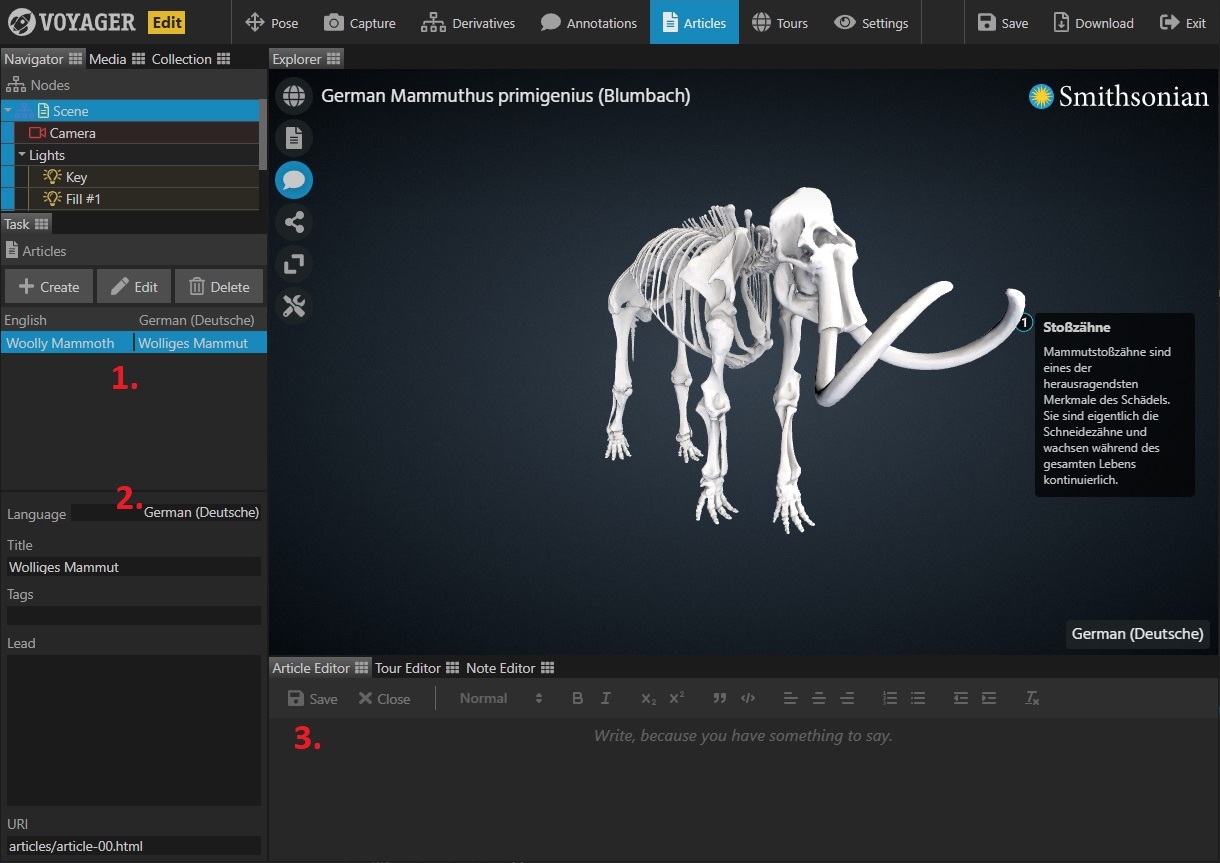Viewport: 1220px width, 863px height.
Task: Clear text formatting in Article Editor
Action: 1032,698
